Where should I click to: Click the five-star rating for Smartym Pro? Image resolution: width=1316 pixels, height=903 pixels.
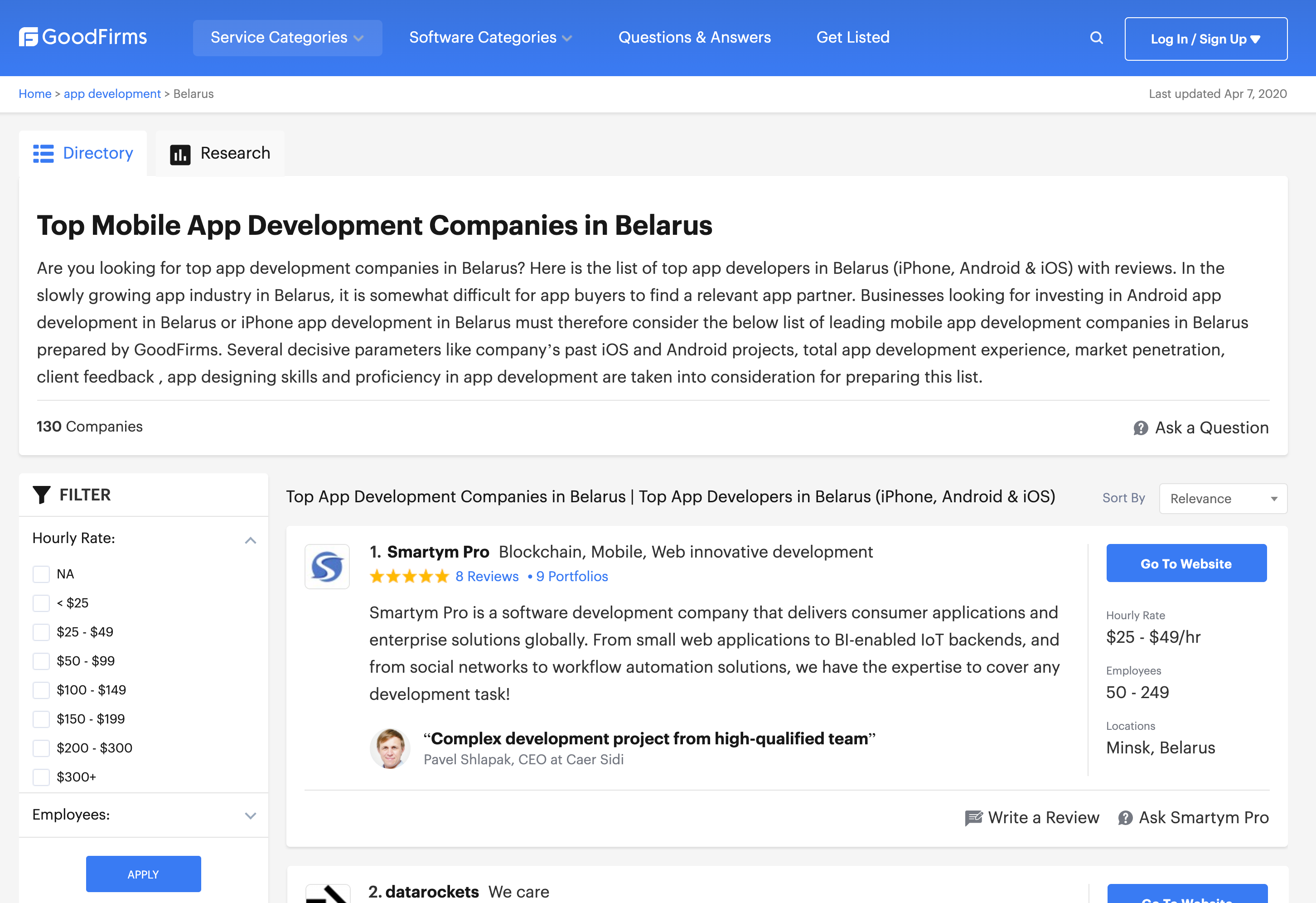point(409,577)
